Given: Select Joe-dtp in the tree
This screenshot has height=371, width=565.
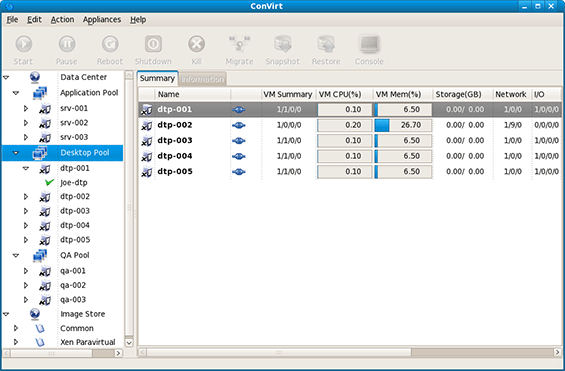Looking at the screenshot, I should click(74, 183).
